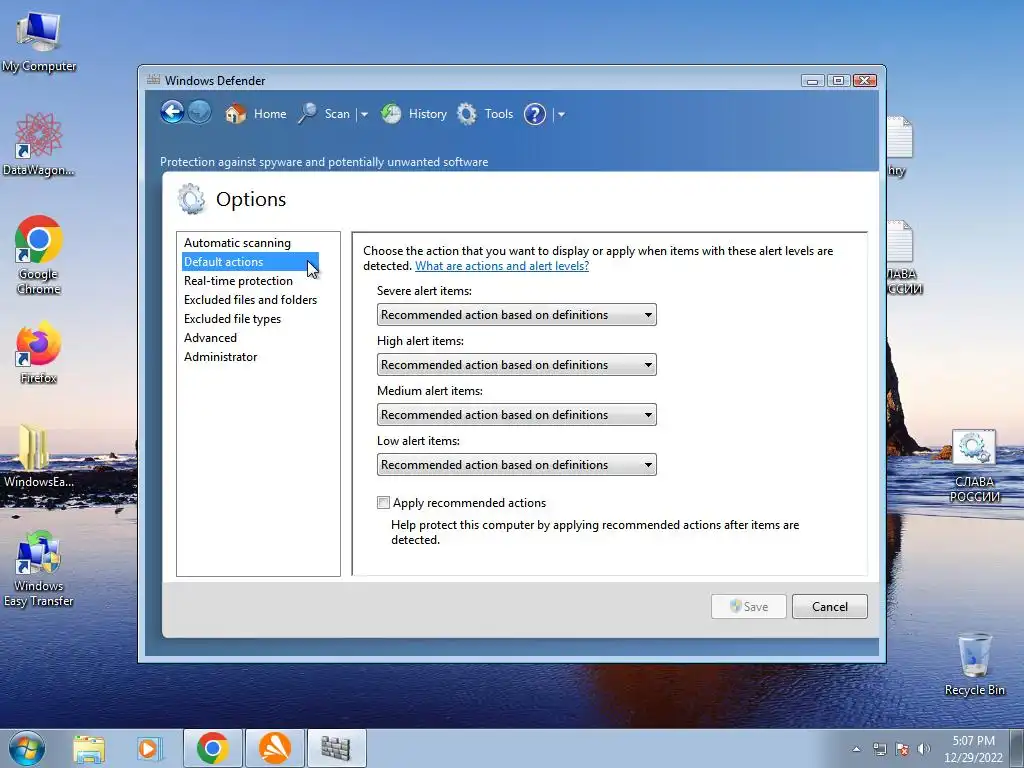Select Real-time protection option
The height and width of the screenshot is (768, 1024).
238,280
